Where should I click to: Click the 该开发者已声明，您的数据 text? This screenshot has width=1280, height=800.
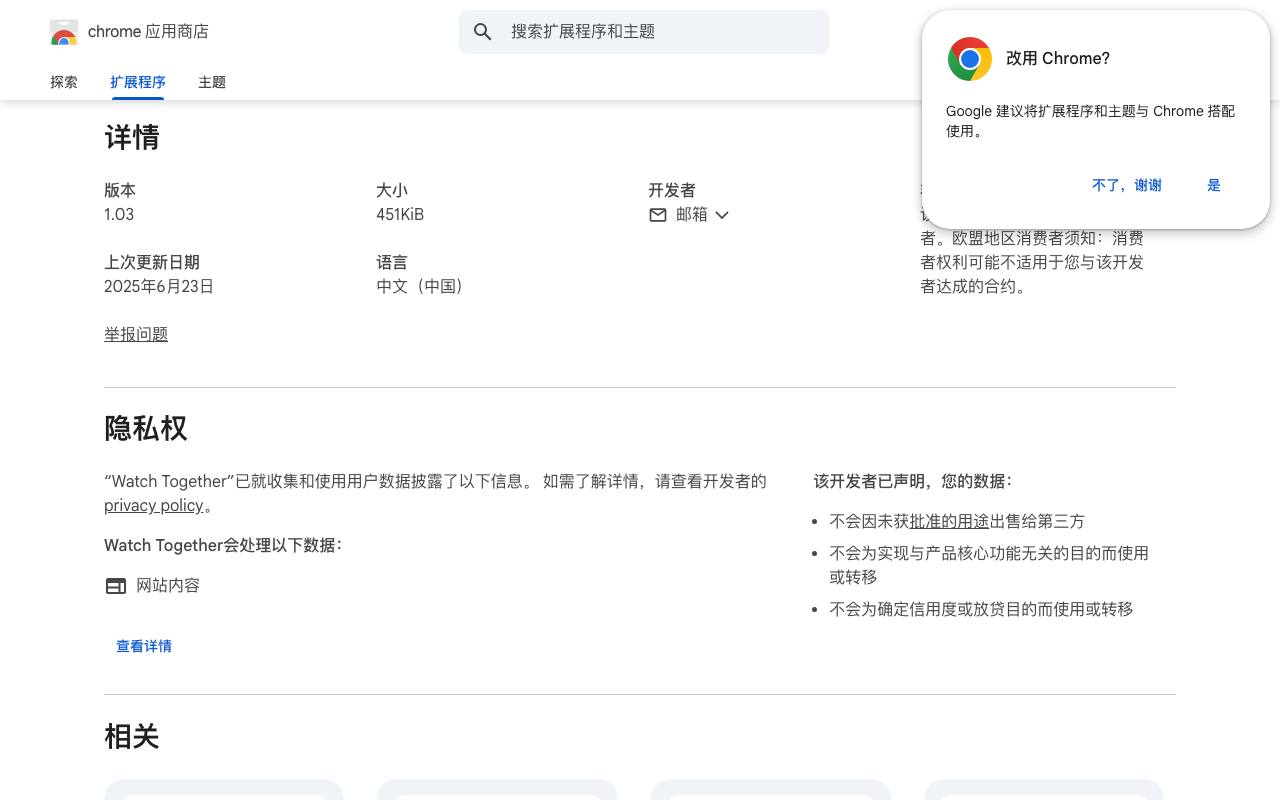point(913,482)
